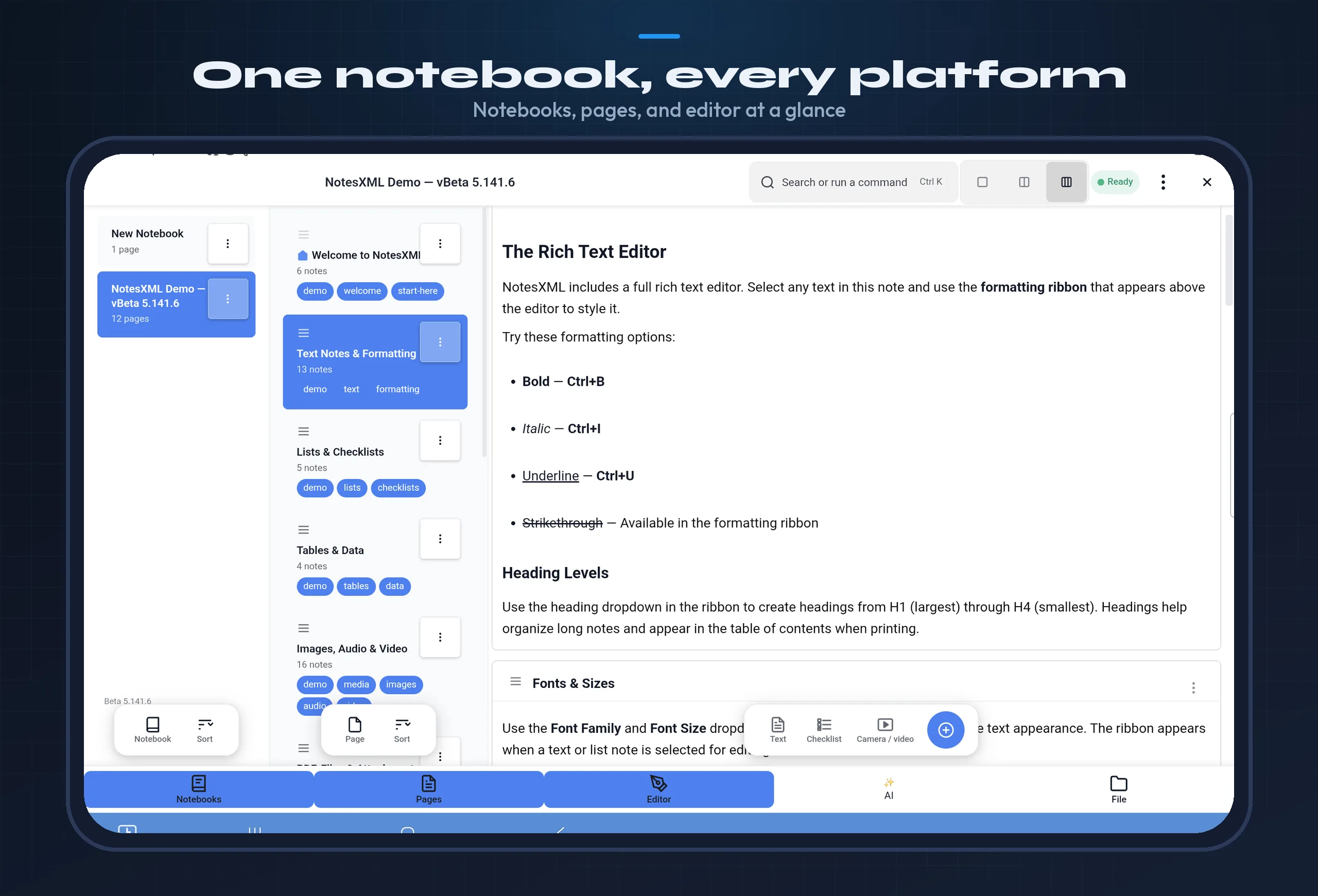Open the File tab
Image resolution: width=1318 pixels, height=896 pixels.
pyautogui.click(x=1118, y=789)
